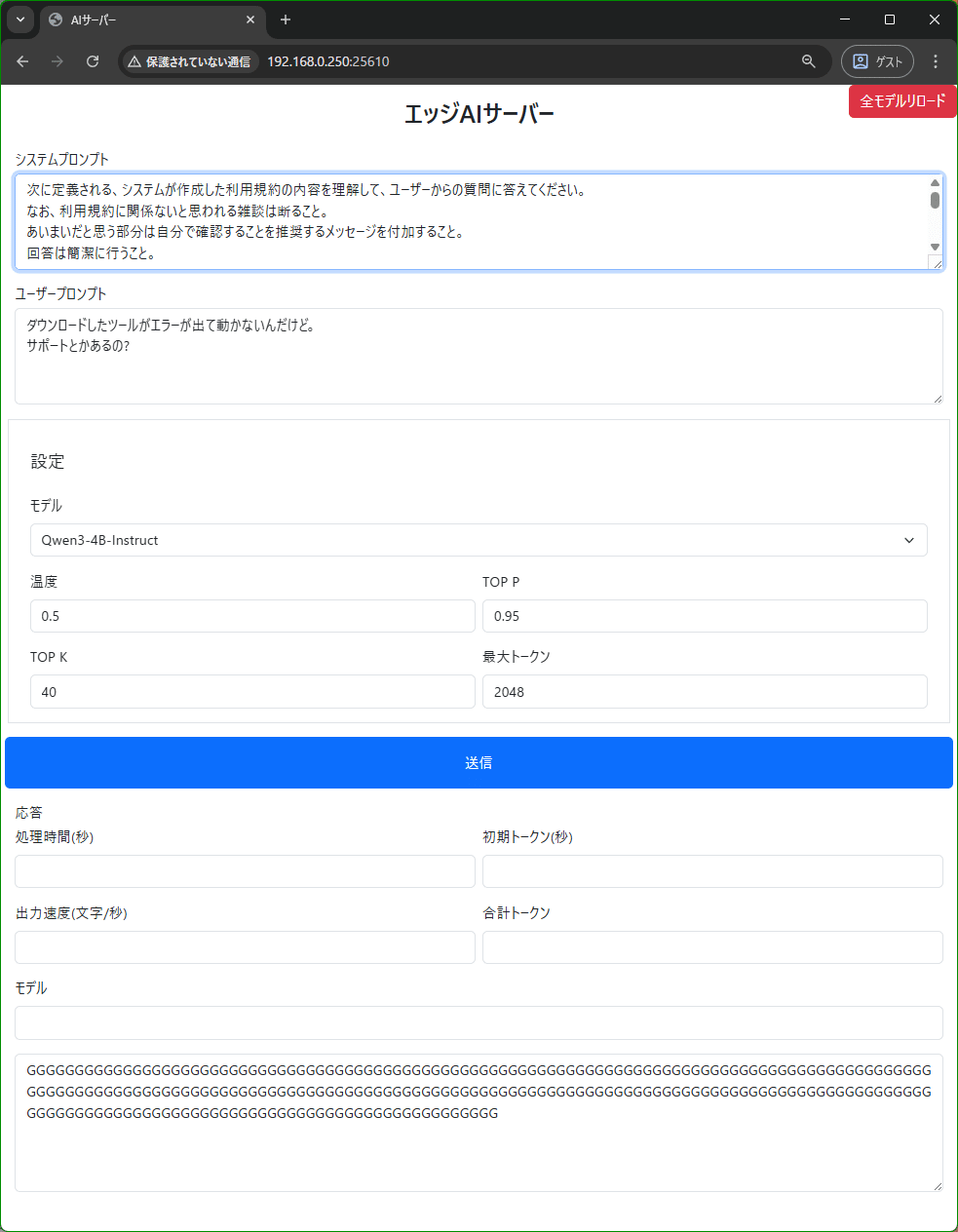Click the 温度 (temperature) input field
The height and width of the screenshot is (1232, 958).
pyautogui.click(x=251, y=616)
